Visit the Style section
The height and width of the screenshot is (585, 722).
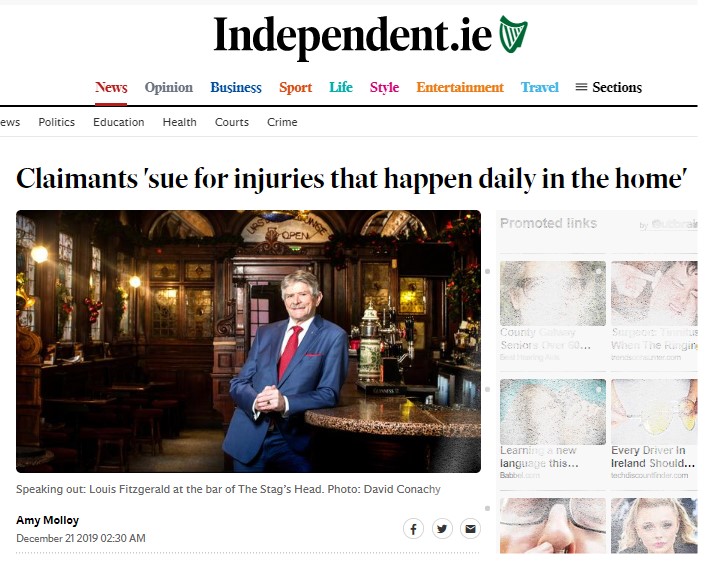click(384, 87)
